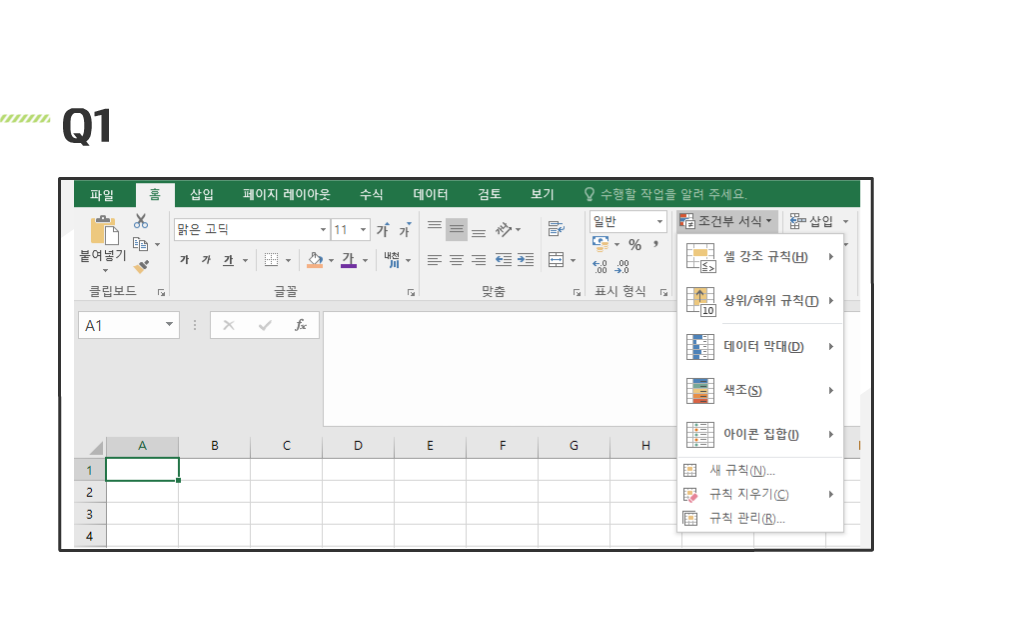Click the Cut scissors icon
This screenshot has height=640, width=1024.
pyautogui.click(x=141, y=221)
